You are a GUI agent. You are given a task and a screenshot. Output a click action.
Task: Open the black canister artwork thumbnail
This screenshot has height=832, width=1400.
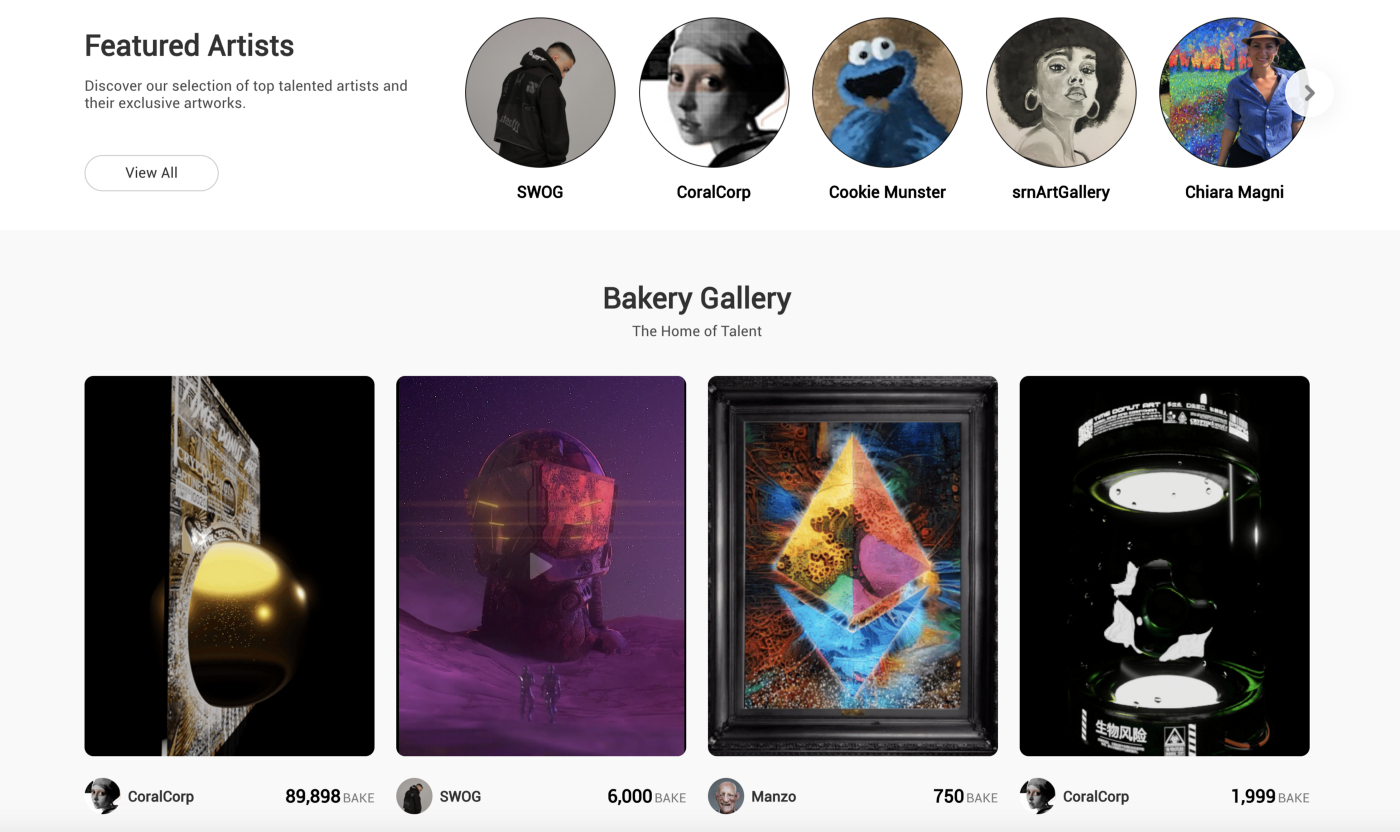click(x=1164, y=566)
